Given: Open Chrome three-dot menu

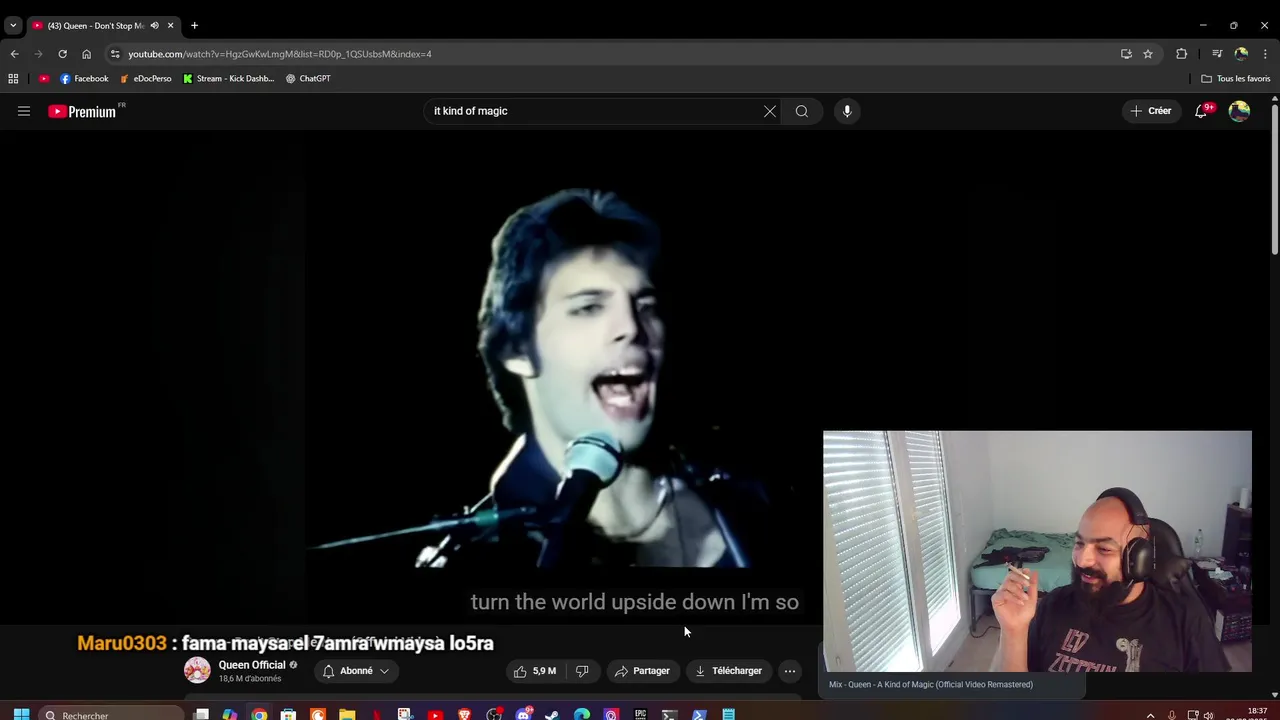Looking at the screenshot, I should pyautogui.click(x=1265, y=54).
